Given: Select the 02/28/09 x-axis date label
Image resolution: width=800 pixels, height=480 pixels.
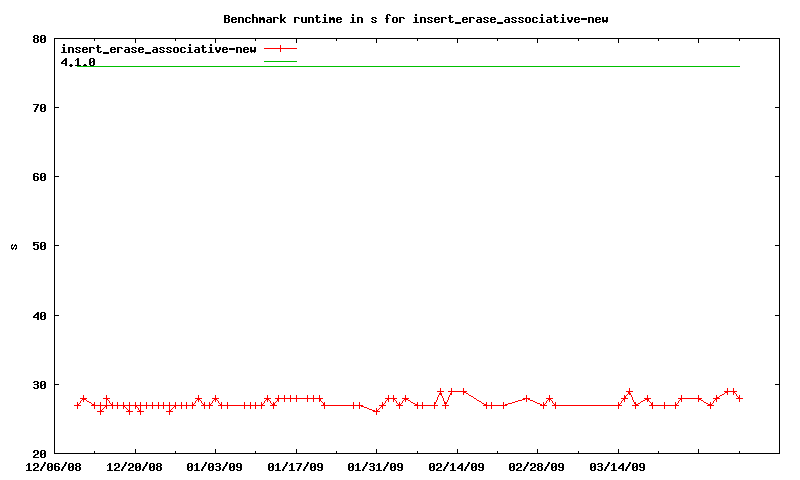Looking at the screenshot, I should [x=537, y=466].
